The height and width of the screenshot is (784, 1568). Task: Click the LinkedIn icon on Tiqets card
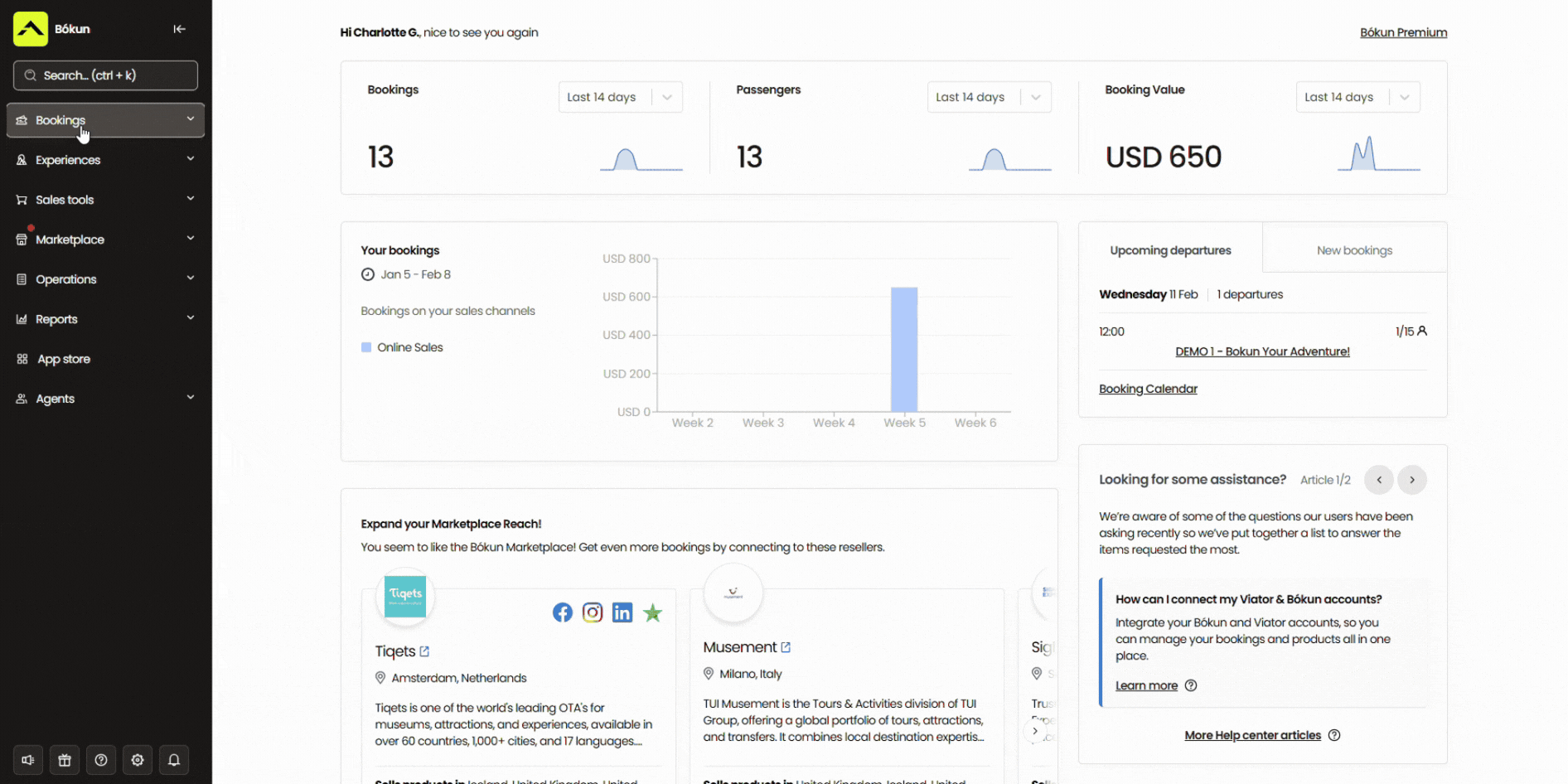pos(622,612)
